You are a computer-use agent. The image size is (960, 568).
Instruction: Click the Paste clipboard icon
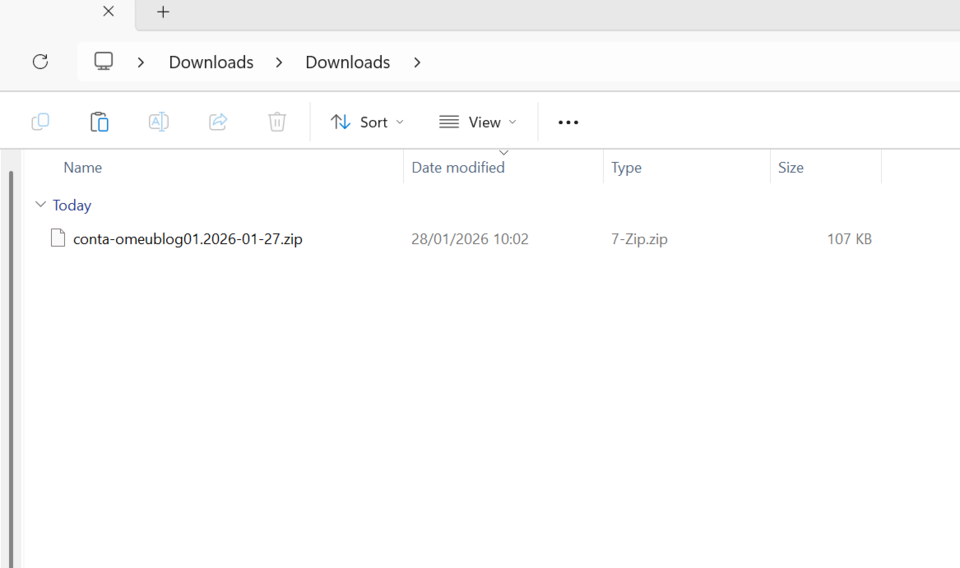[x=99, y=122]
